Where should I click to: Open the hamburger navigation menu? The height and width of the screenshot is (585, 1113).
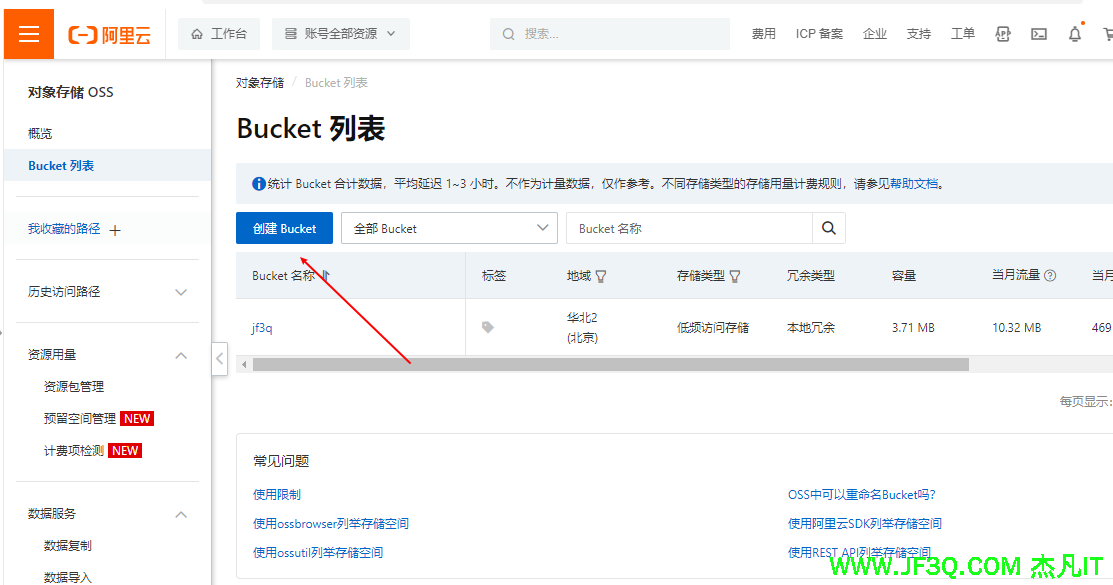coord(29,34)
